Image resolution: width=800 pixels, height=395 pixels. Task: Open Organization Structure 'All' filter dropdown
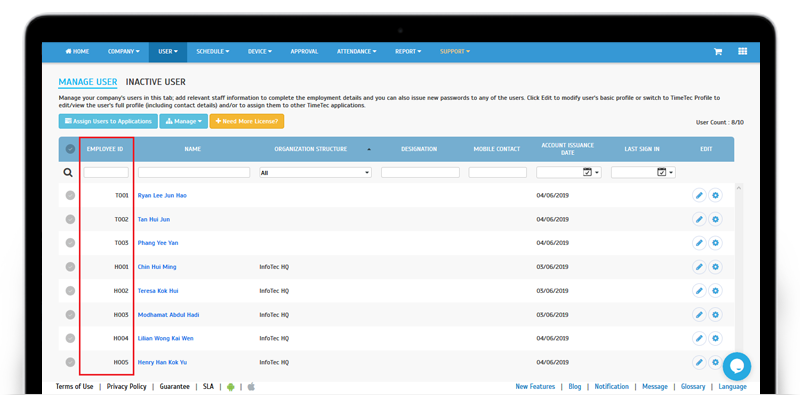pos(315,173)
